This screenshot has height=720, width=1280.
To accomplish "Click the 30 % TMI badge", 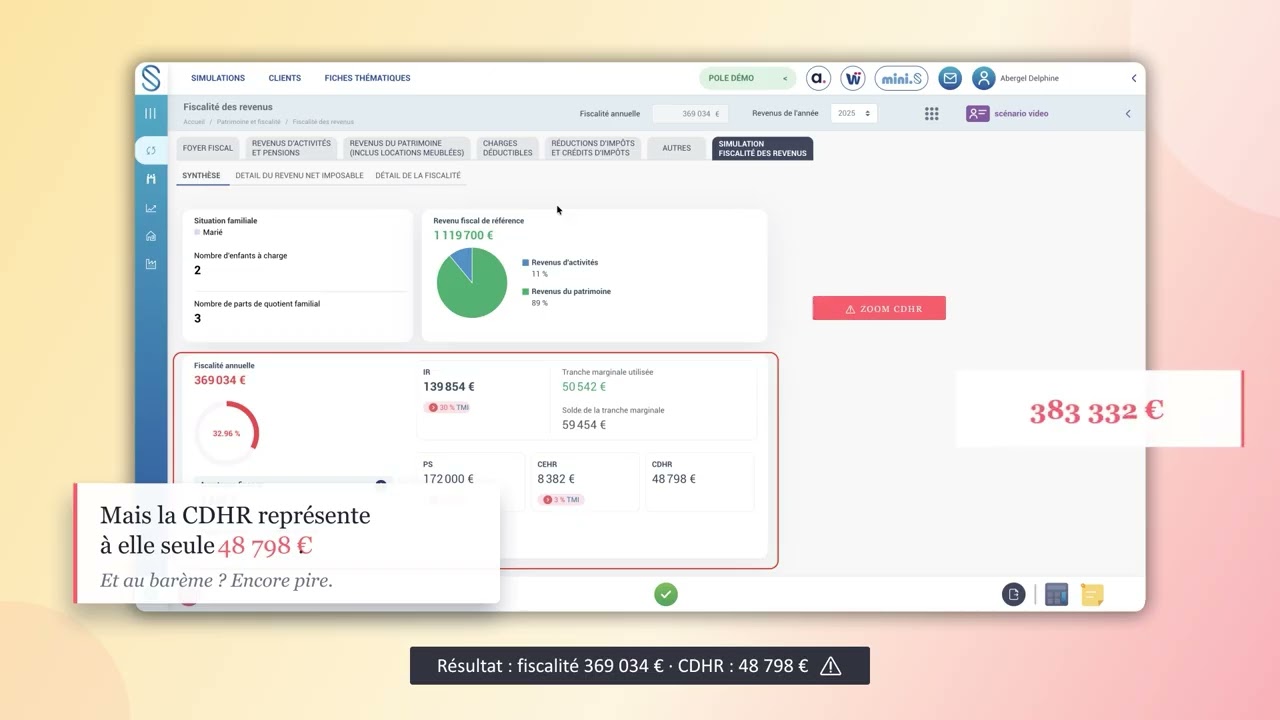I will 448,407.
